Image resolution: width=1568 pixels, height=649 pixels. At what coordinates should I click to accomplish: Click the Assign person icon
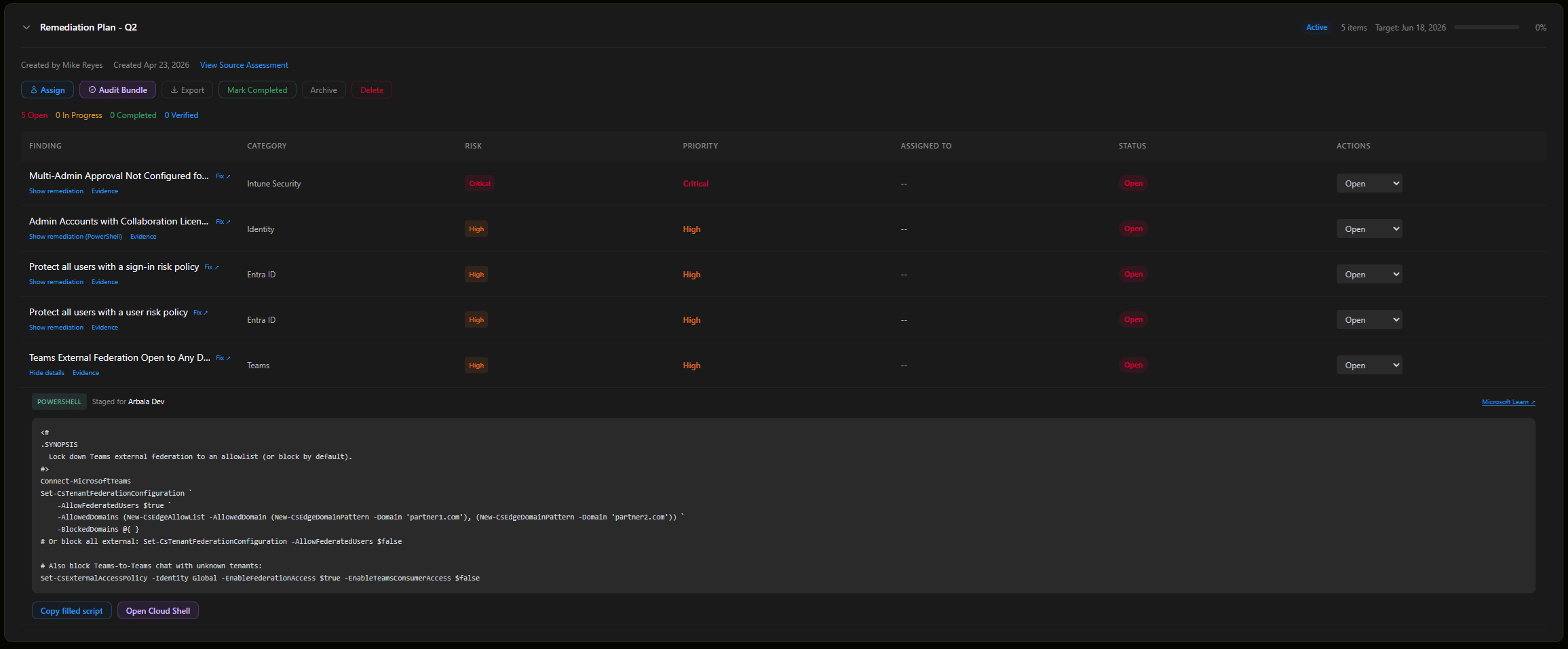click(x=33, y=90)
